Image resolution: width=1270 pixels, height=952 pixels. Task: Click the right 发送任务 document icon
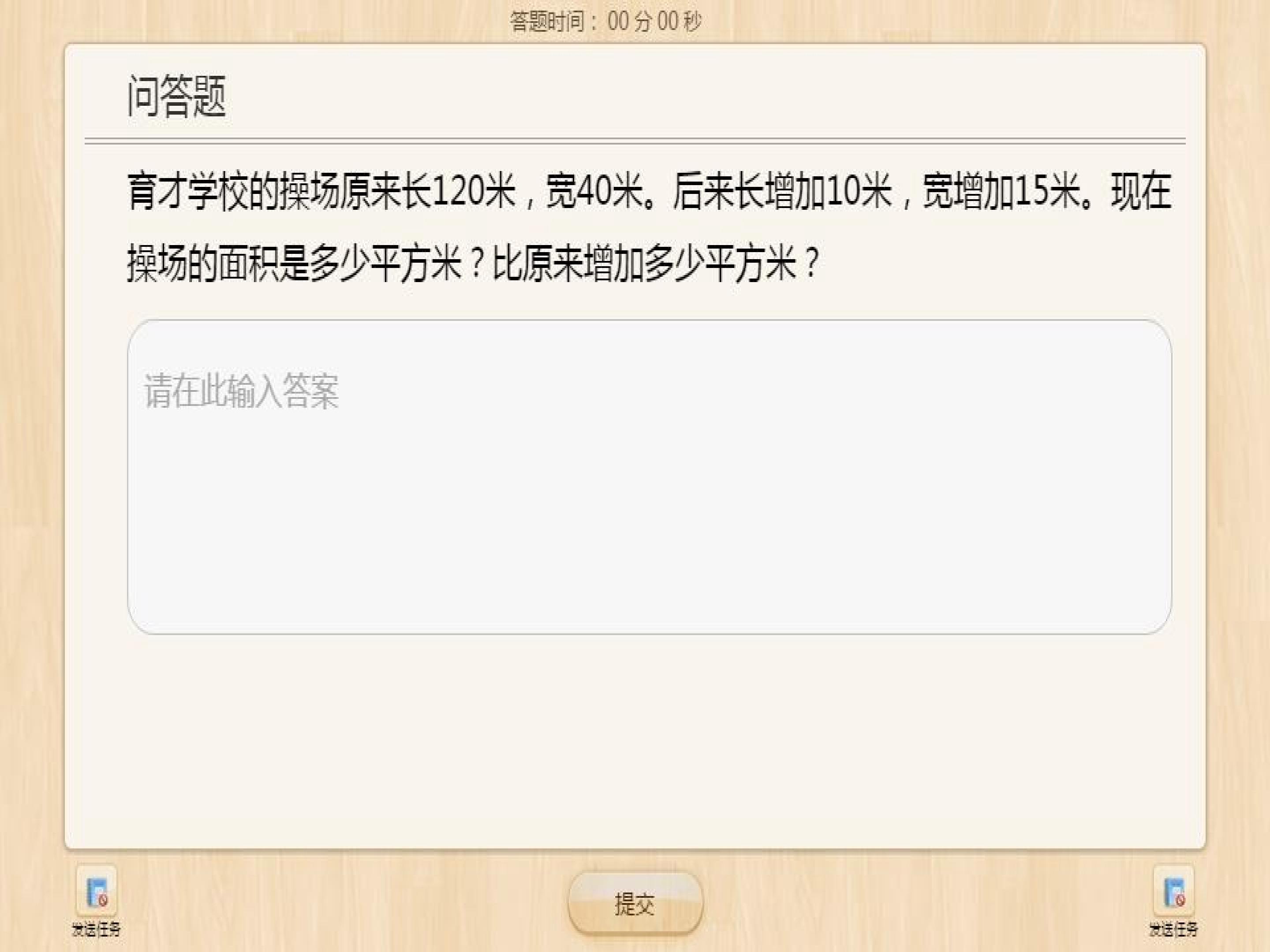pyautogui.click(x=1173, y=891)
